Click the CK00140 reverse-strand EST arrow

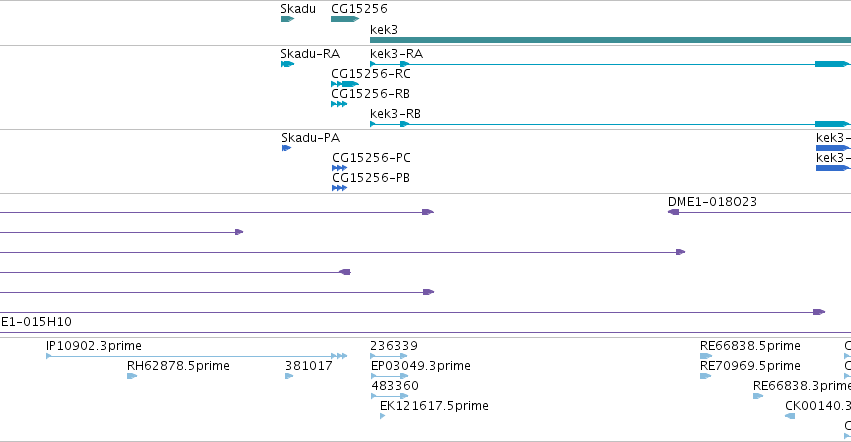point(790,416)
